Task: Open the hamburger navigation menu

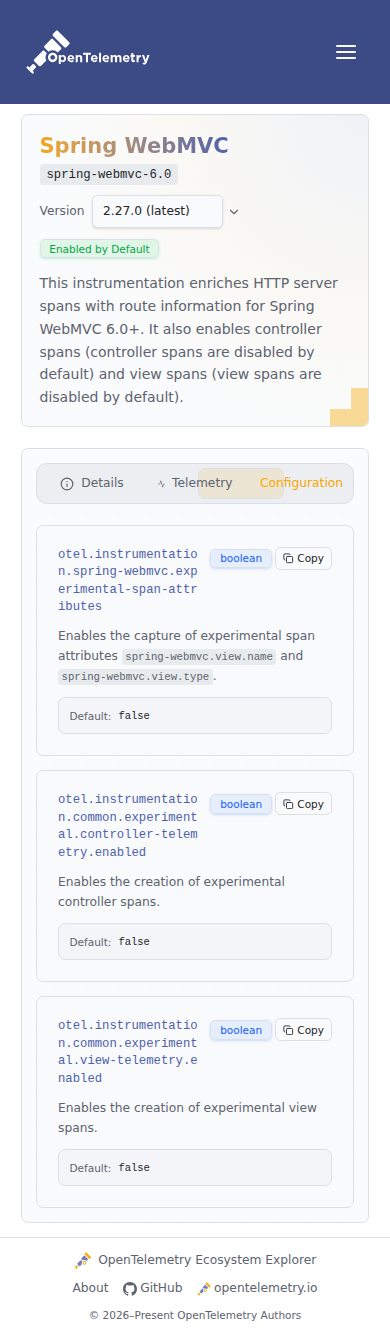Action: (346, 52)
